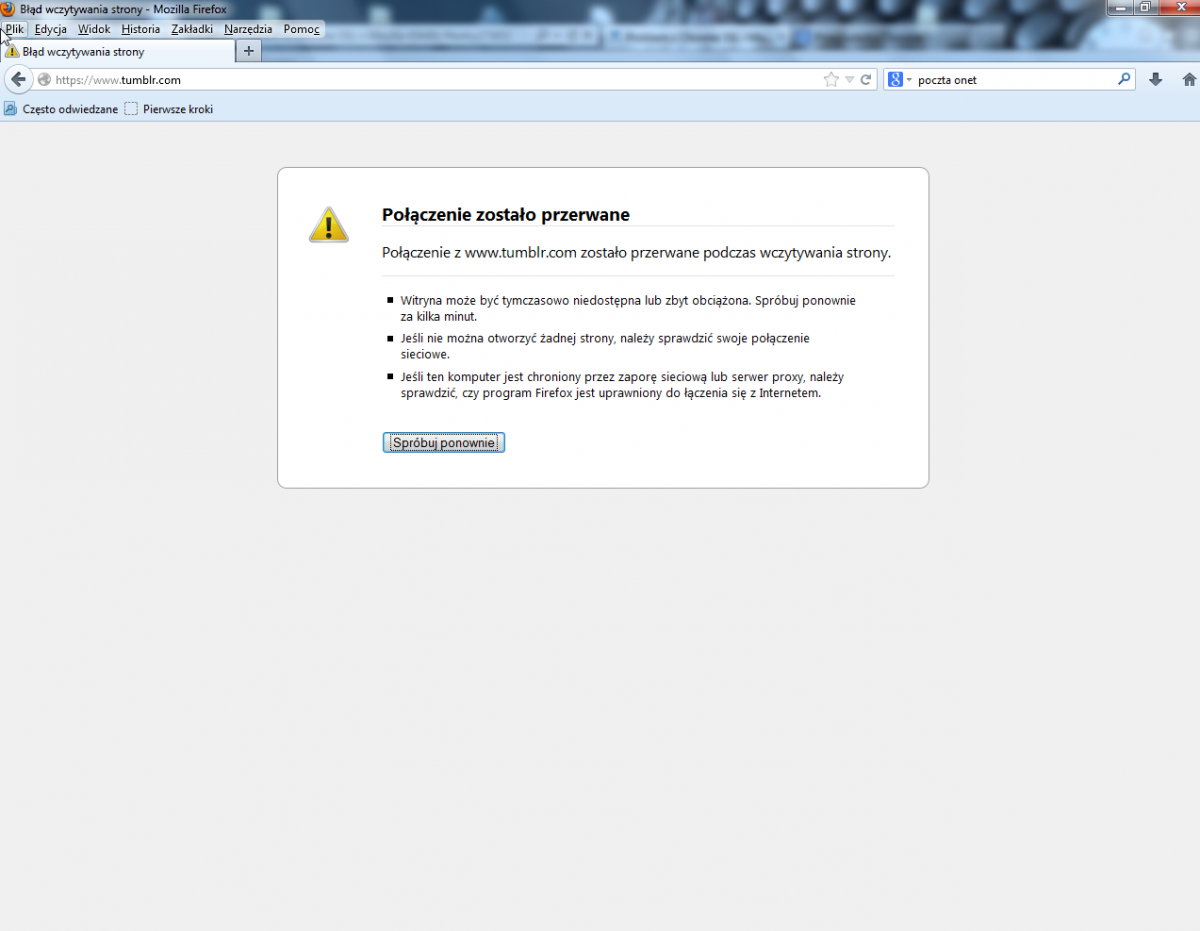Restore down the Firefox window
The image size is (1200, 931).
click(x=1145, y=7)
